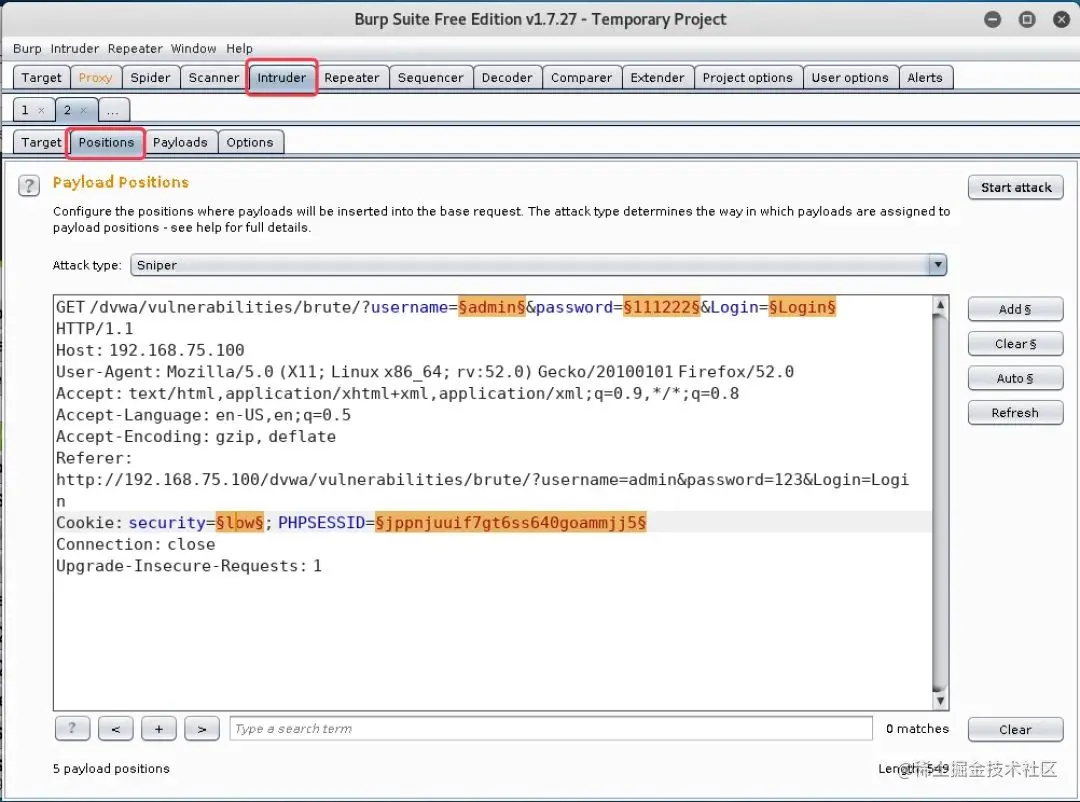This screenshot has width=1080, height=802.
Task: Open the Repeater menu
Action: point(135,49)
